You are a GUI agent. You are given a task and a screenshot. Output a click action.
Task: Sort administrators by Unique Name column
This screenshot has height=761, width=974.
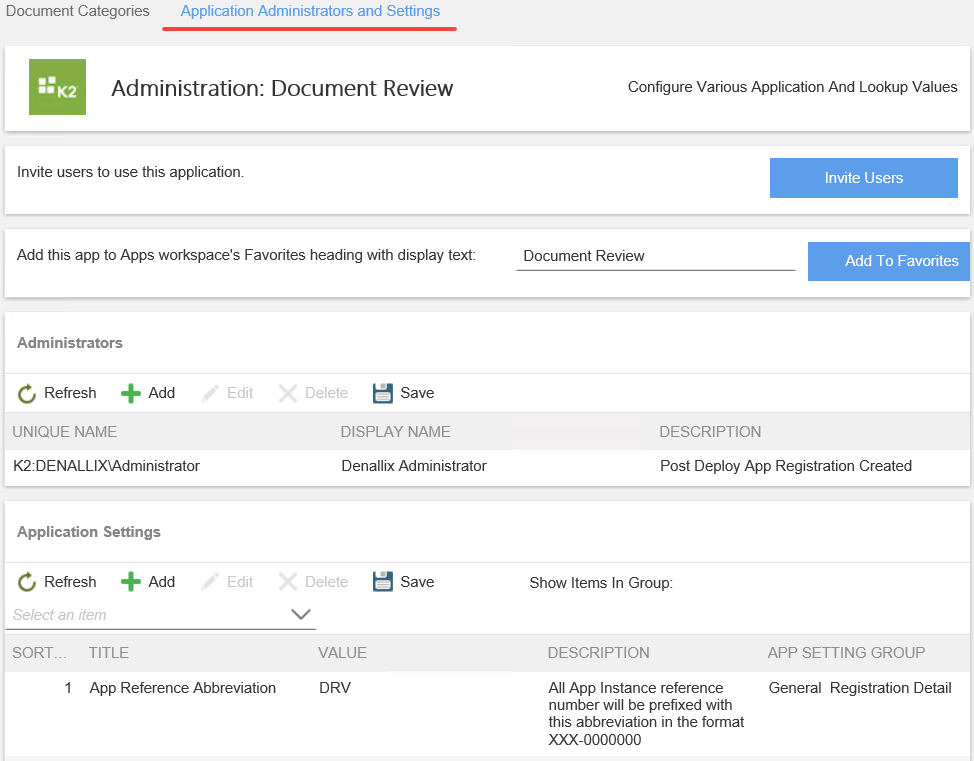[65, 432]
